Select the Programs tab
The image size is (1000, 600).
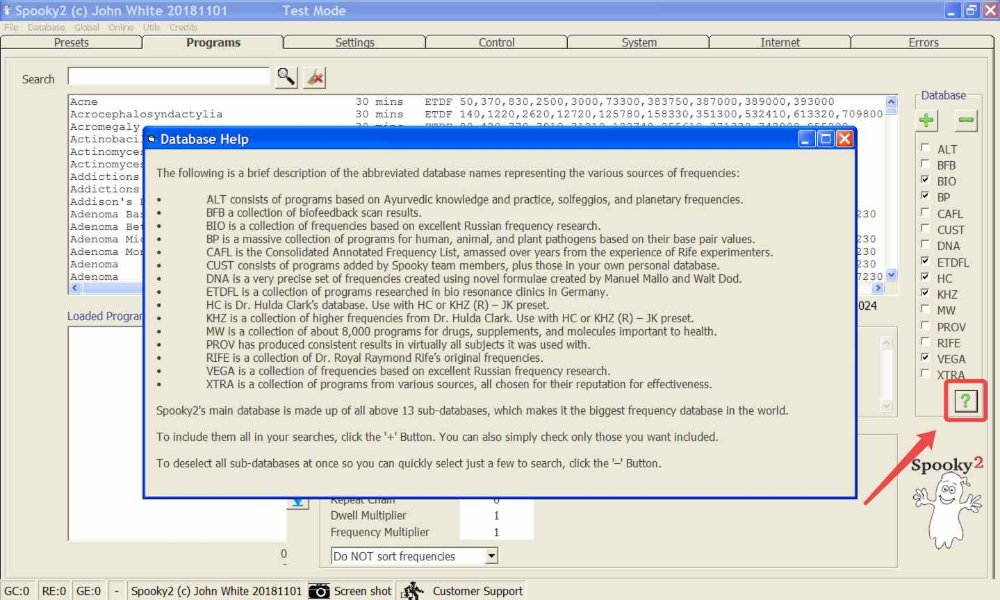tap(213, 42)
